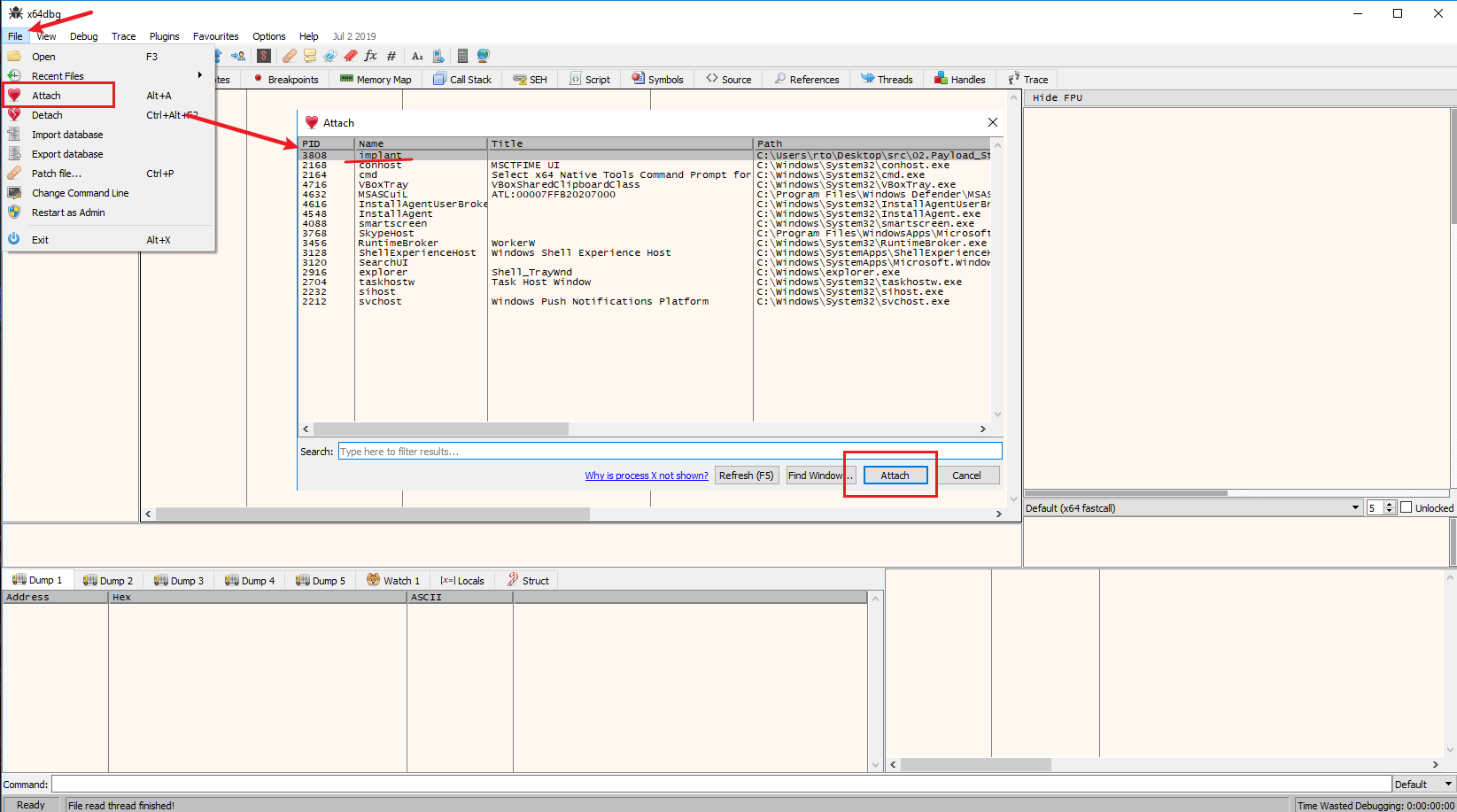
Task: Choose Detach in the File menu
Action: (108, 115)
